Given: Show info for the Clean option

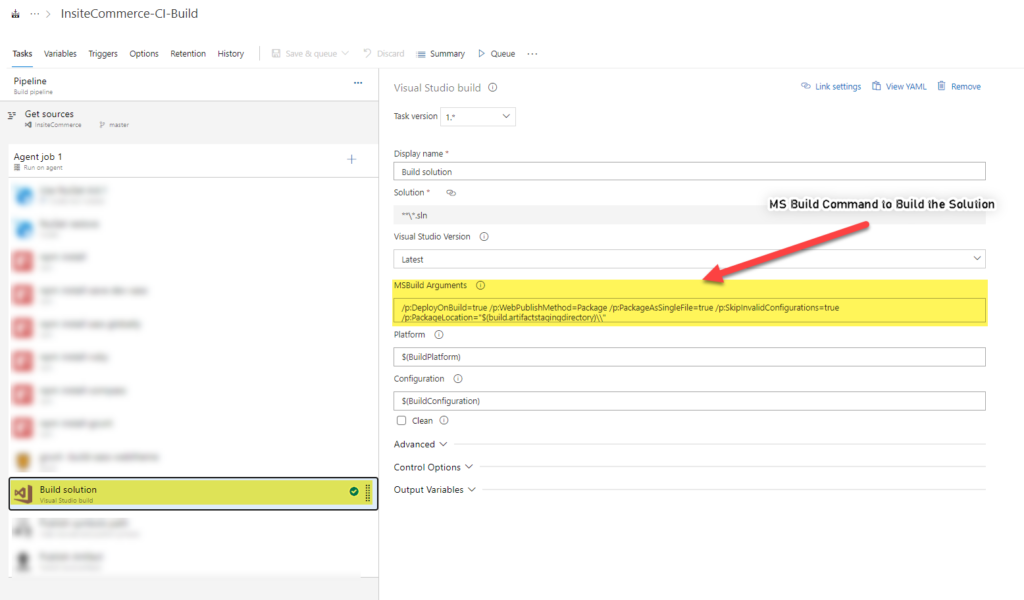Looking at the screenshot, I should (x=444, y=420).
